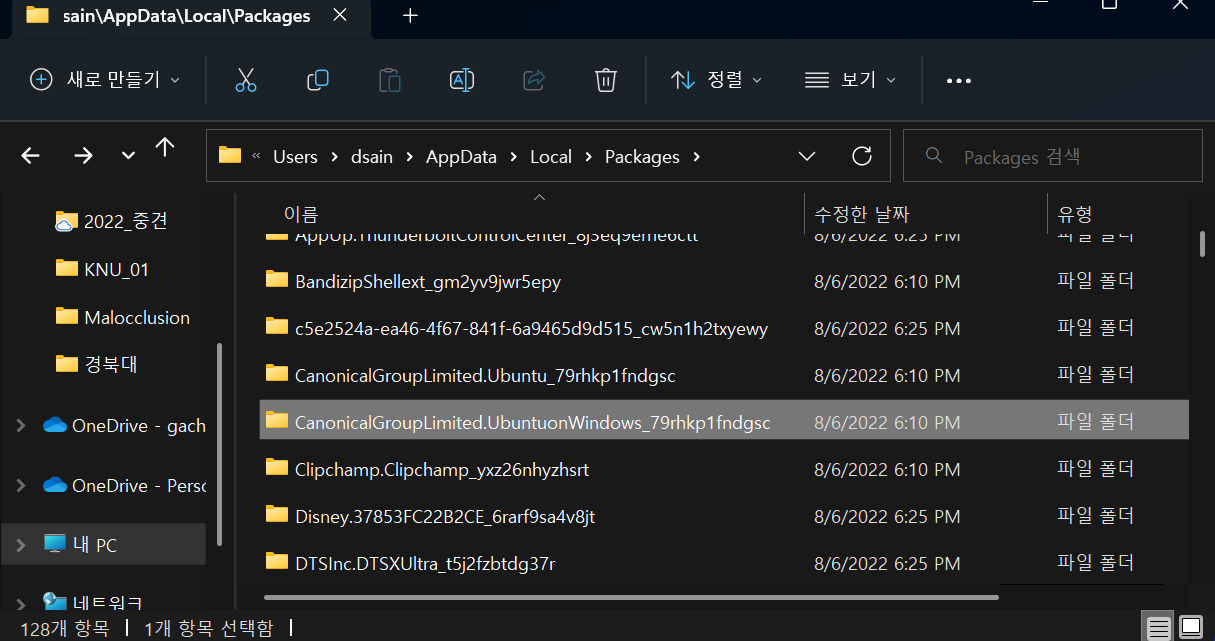Screen dimensions: 1215x641
Task: Select the 경북대 folder in sidebar
Action: point(110,364)
